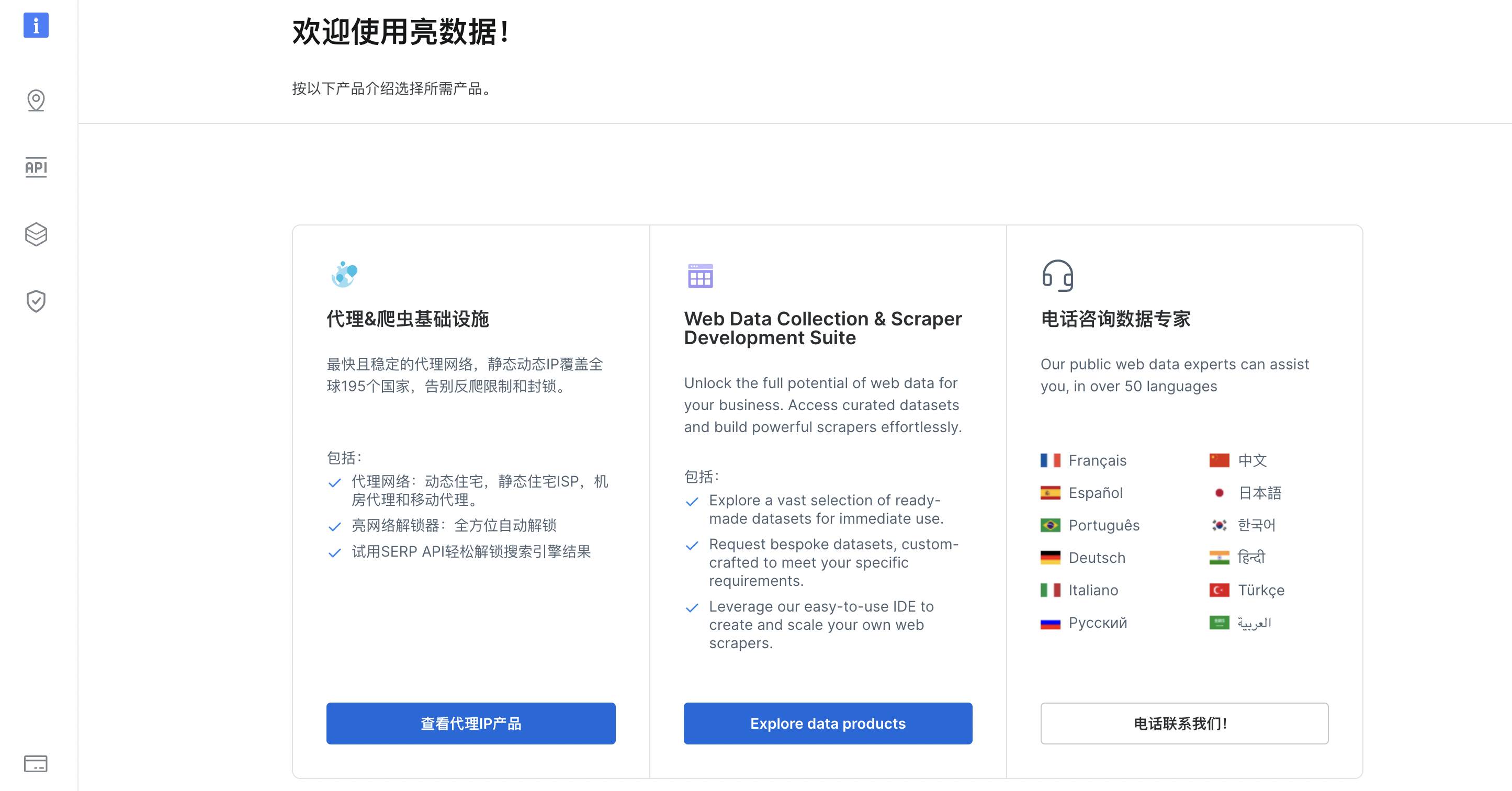This screenshot has height=791, width=1512.
Task: Click the globe proxy infrastructure icon
Action: click(x=344, y=275)
